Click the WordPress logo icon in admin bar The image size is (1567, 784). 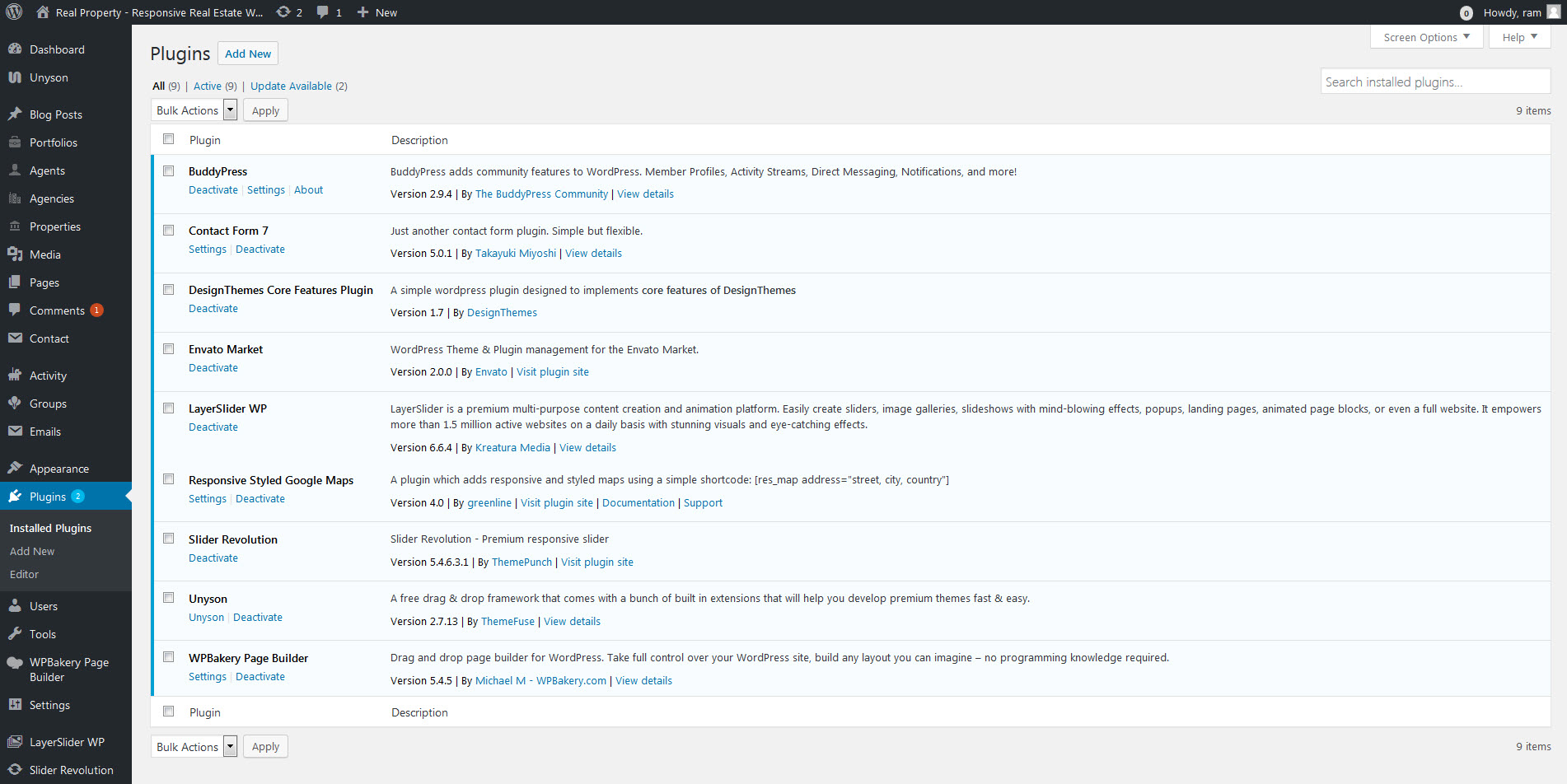pyautogui.click(x=14, y=12)
